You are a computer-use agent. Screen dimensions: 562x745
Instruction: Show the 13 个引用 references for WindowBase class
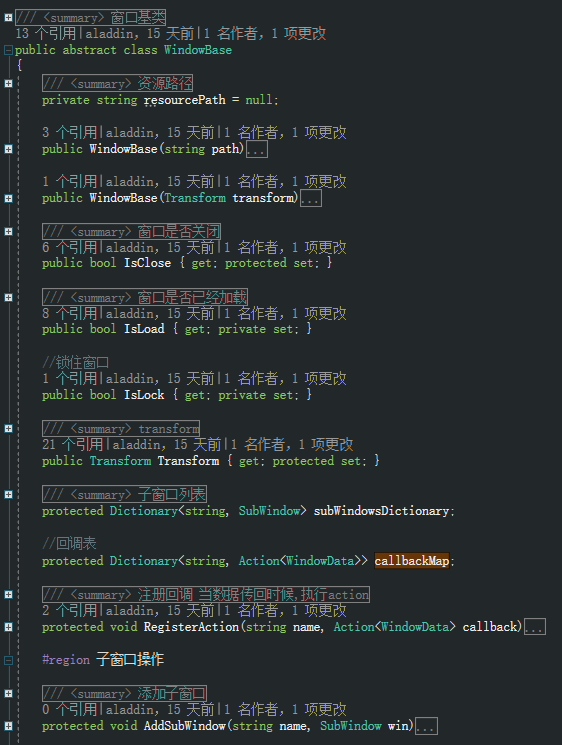click(45, 33)
